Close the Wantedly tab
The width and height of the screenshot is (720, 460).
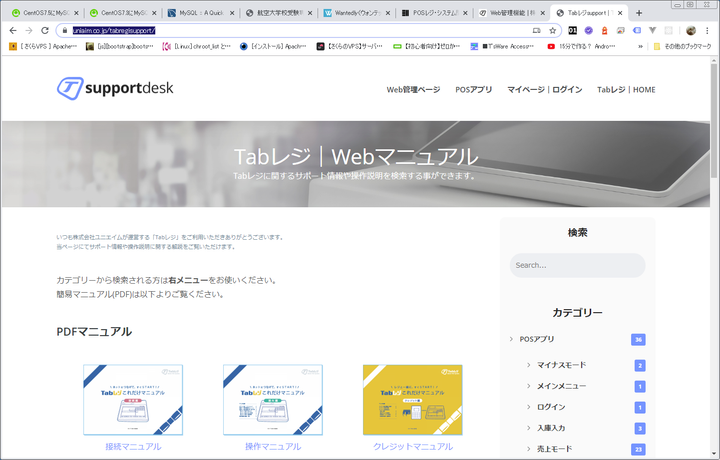coord(388,13)
